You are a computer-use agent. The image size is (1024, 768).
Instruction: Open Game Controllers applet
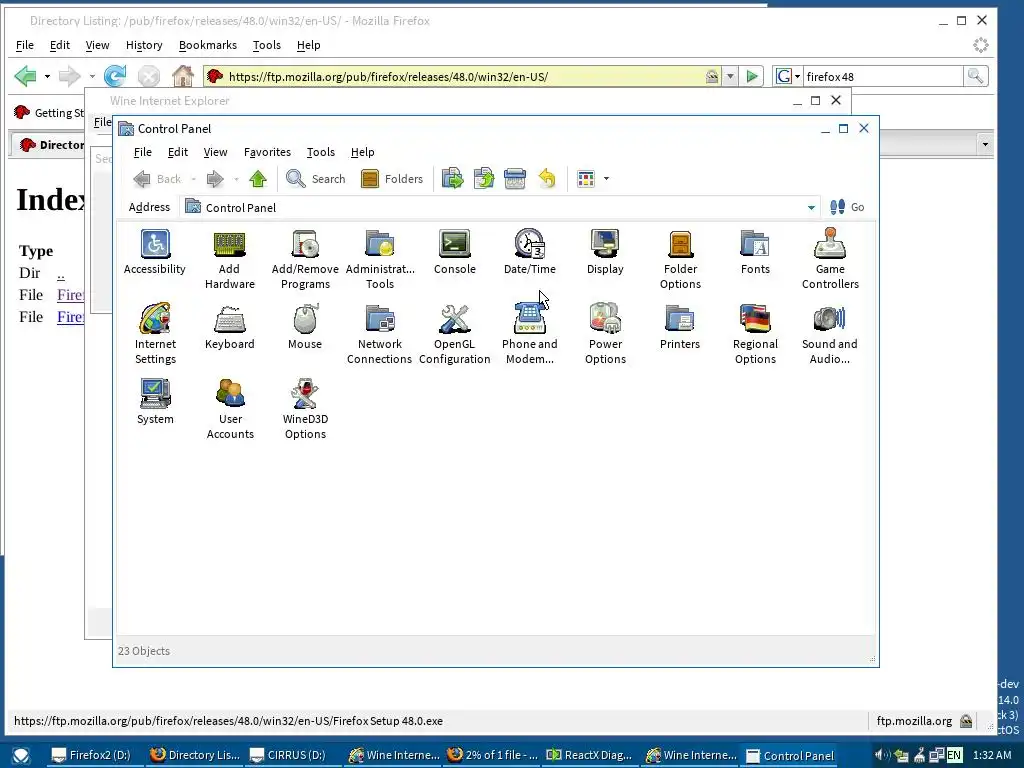pyautogui.click(x=830, y=259)
